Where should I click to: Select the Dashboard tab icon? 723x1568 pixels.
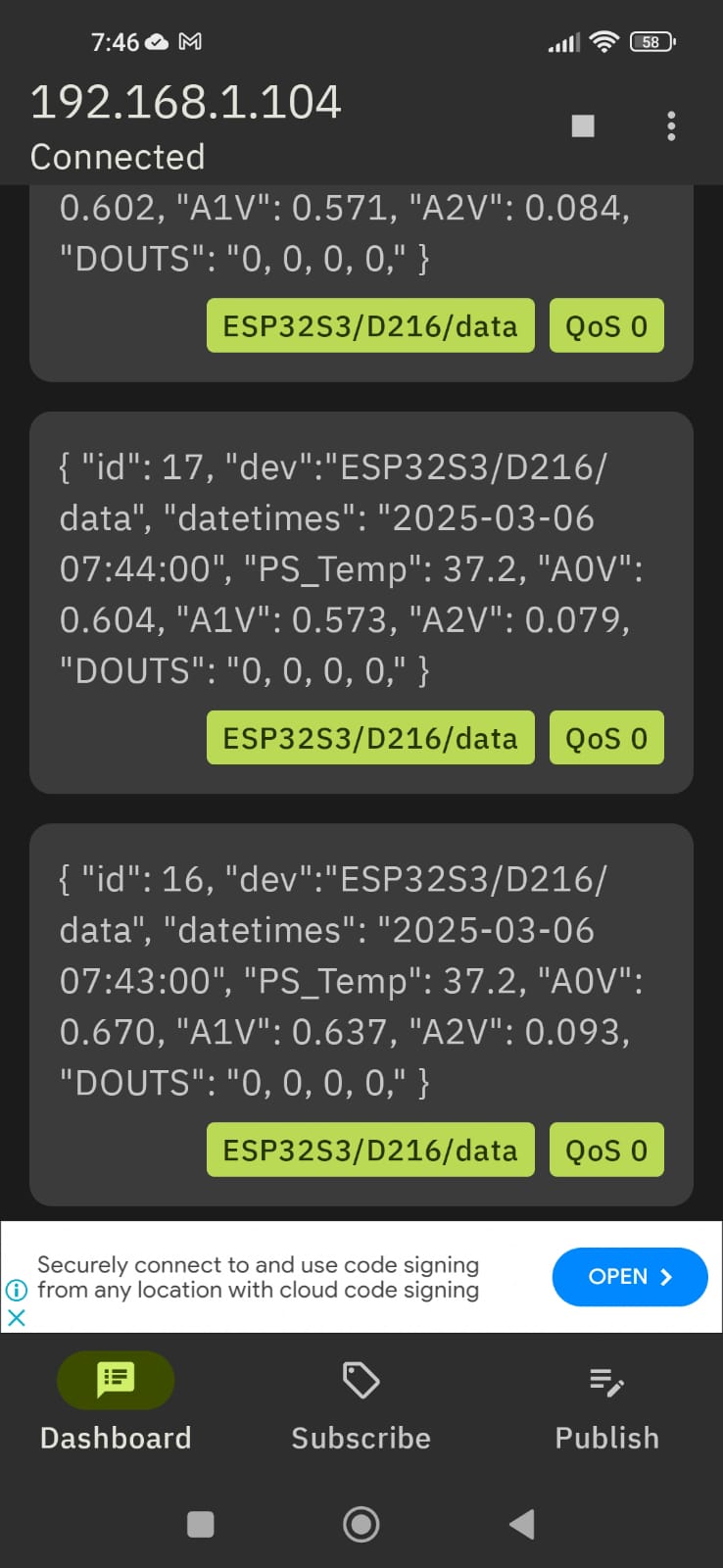[x=116, y=1380]
